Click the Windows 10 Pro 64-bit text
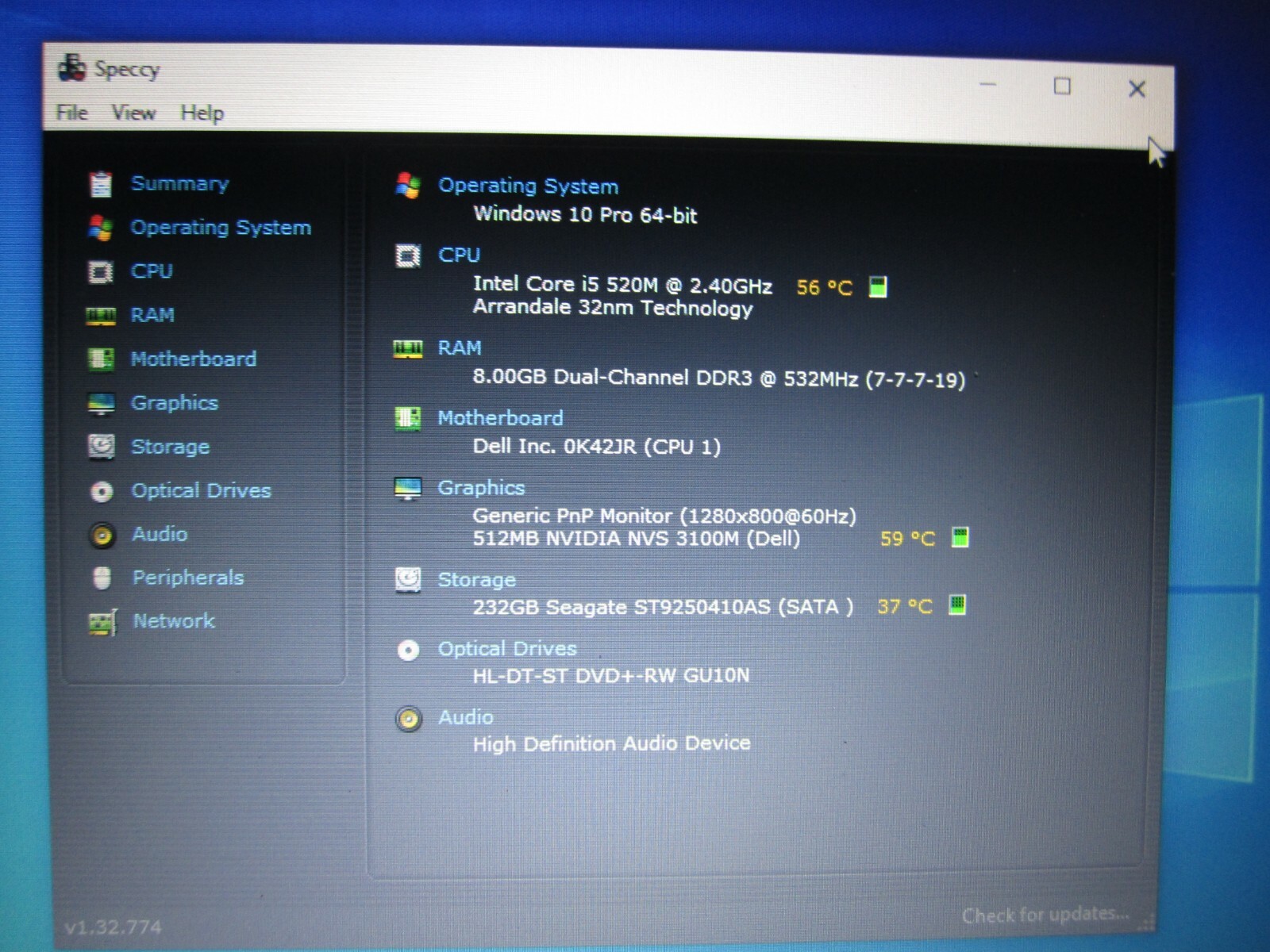 coord(585,214)
